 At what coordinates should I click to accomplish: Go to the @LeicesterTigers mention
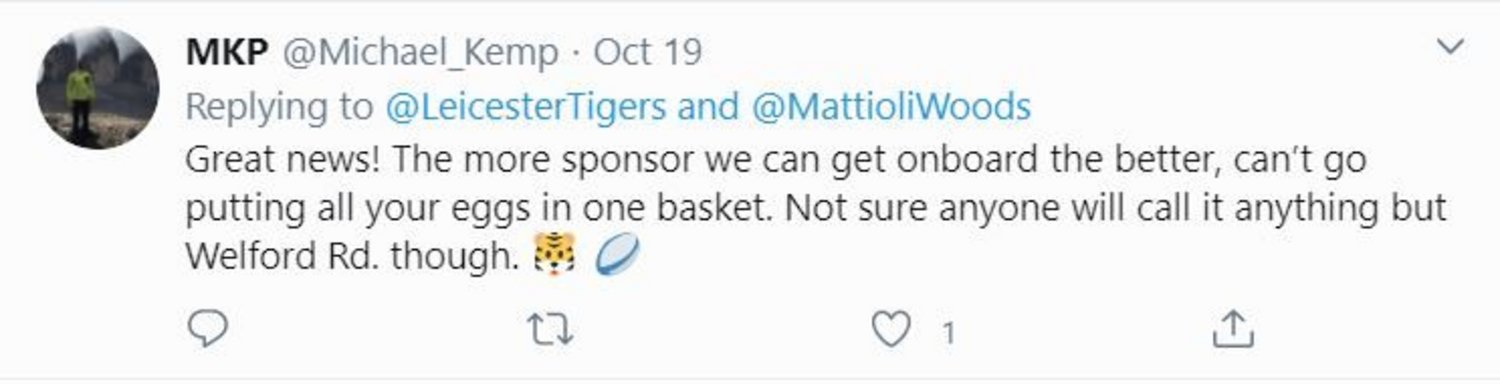coord(525,107)
